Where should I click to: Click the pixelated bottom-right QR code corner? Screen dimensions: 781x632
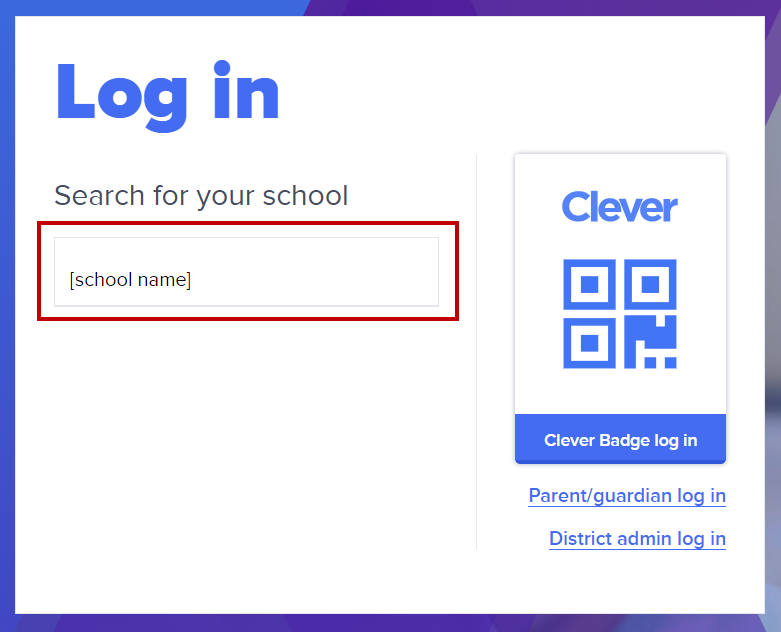coord(651,343)
